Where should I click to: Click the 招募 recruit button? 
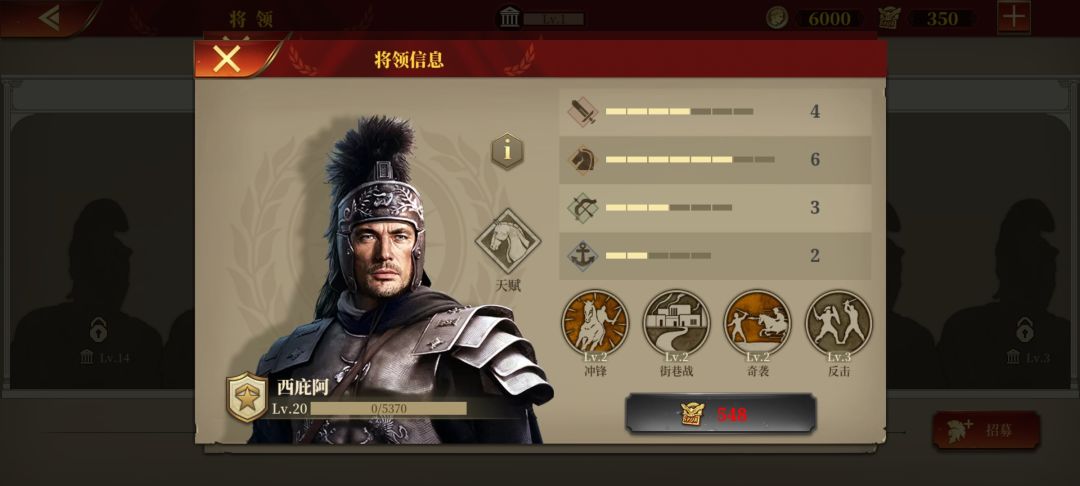[986, 430]
